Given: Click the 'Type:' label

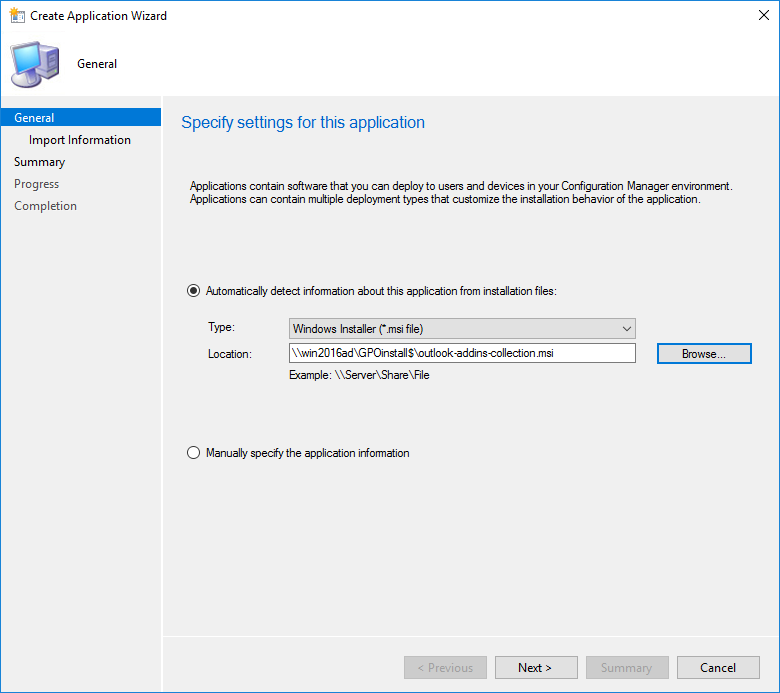Looking at the screenshot, I should point(221,327).
